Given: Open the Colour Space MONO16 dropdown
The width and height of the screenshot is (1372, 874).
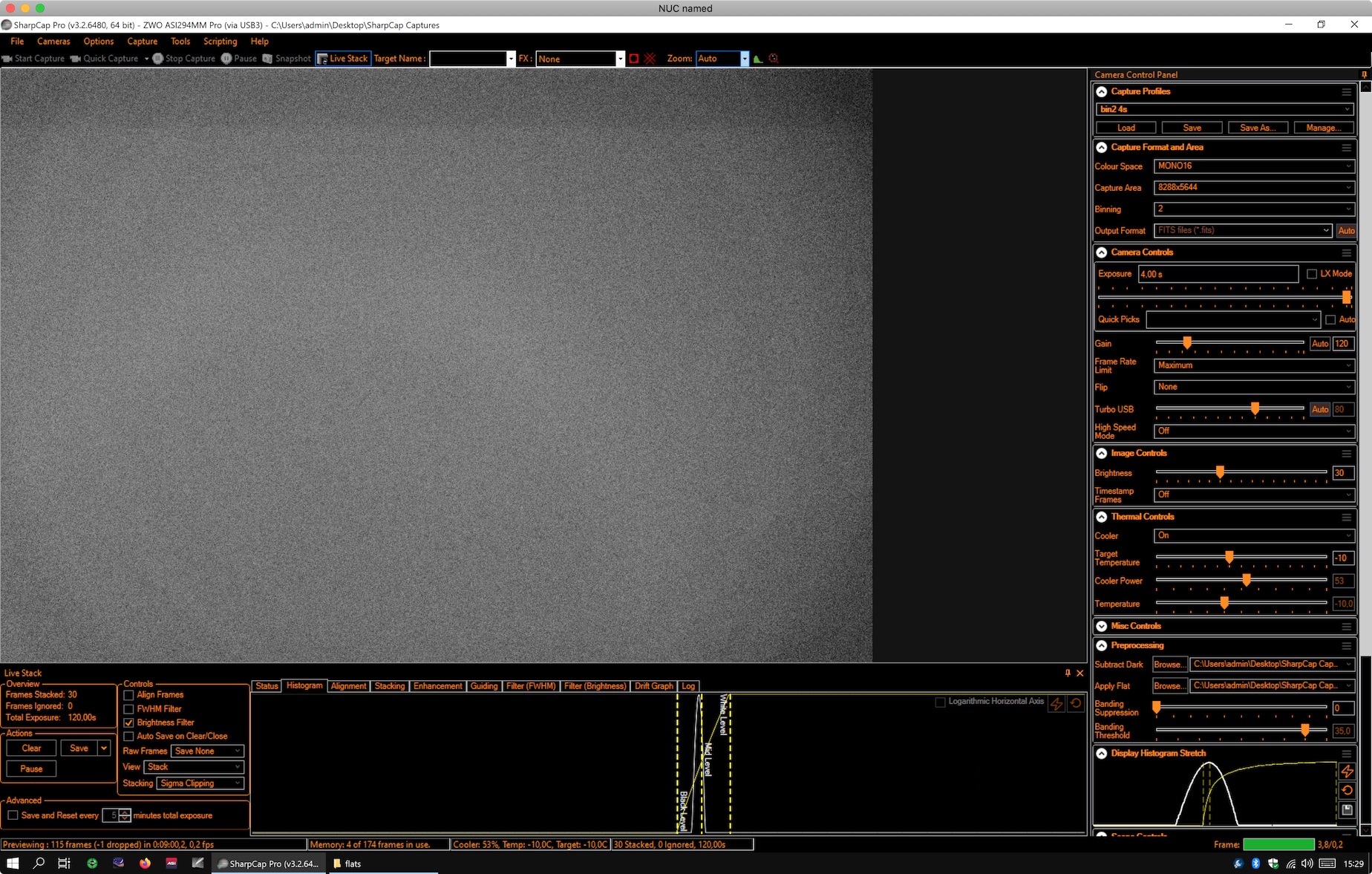Looking at the screenshot, I should click(1254, 166).
